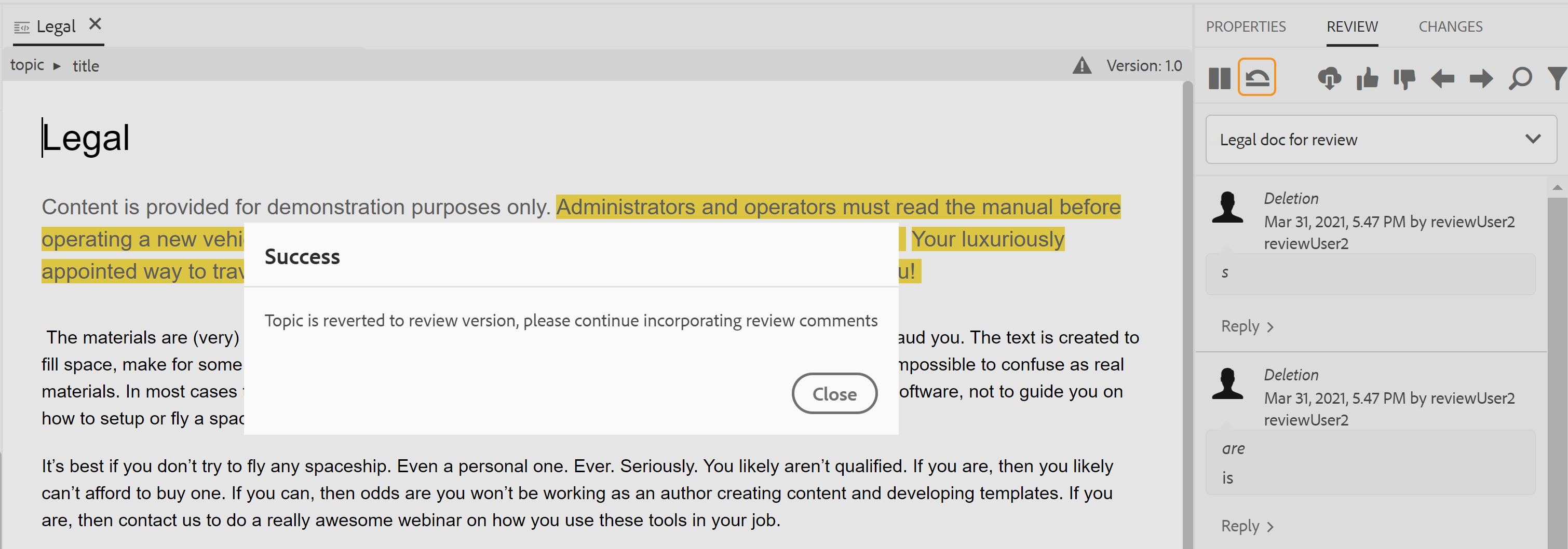The width and height of the screenshot is (1568, 549).
Task: Go to previous comment with left arrow
Action: (1442, 78)
